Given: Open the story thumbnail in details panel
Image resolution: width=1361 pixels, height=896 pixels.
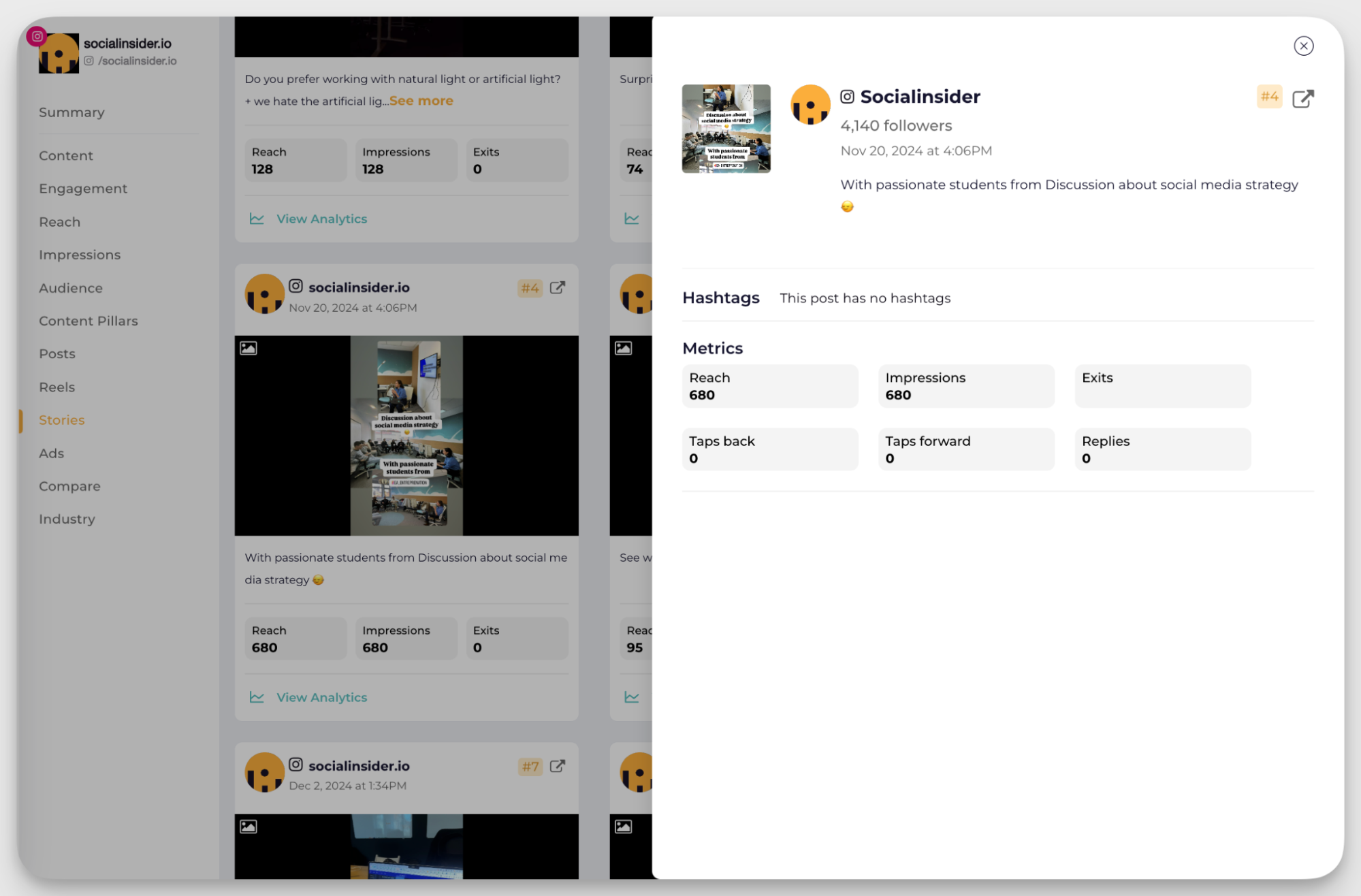Looking at the screenshot, I should tap(726, 129).
